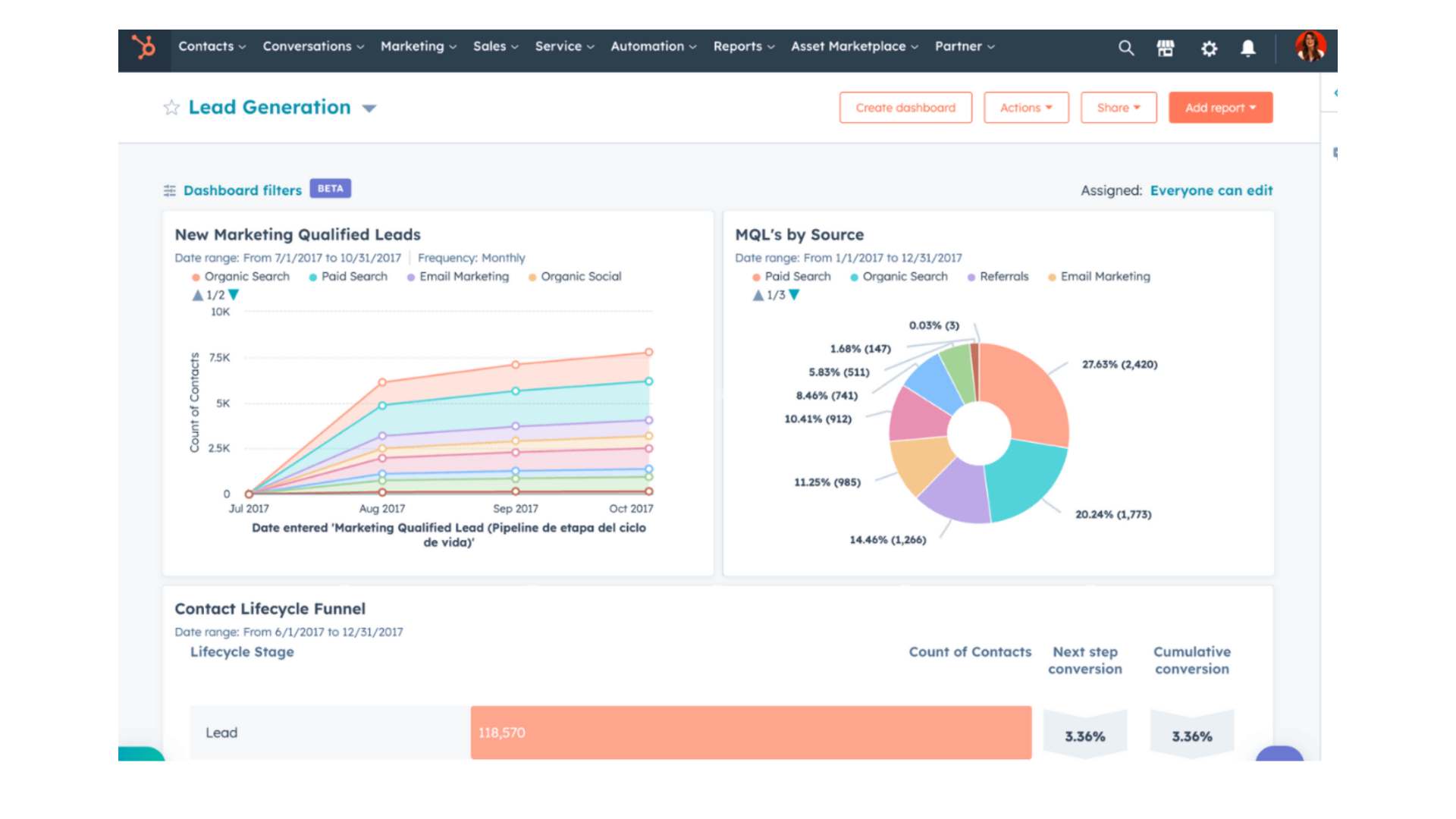
Task: Open the settings gear icon
Action: 1209,49
